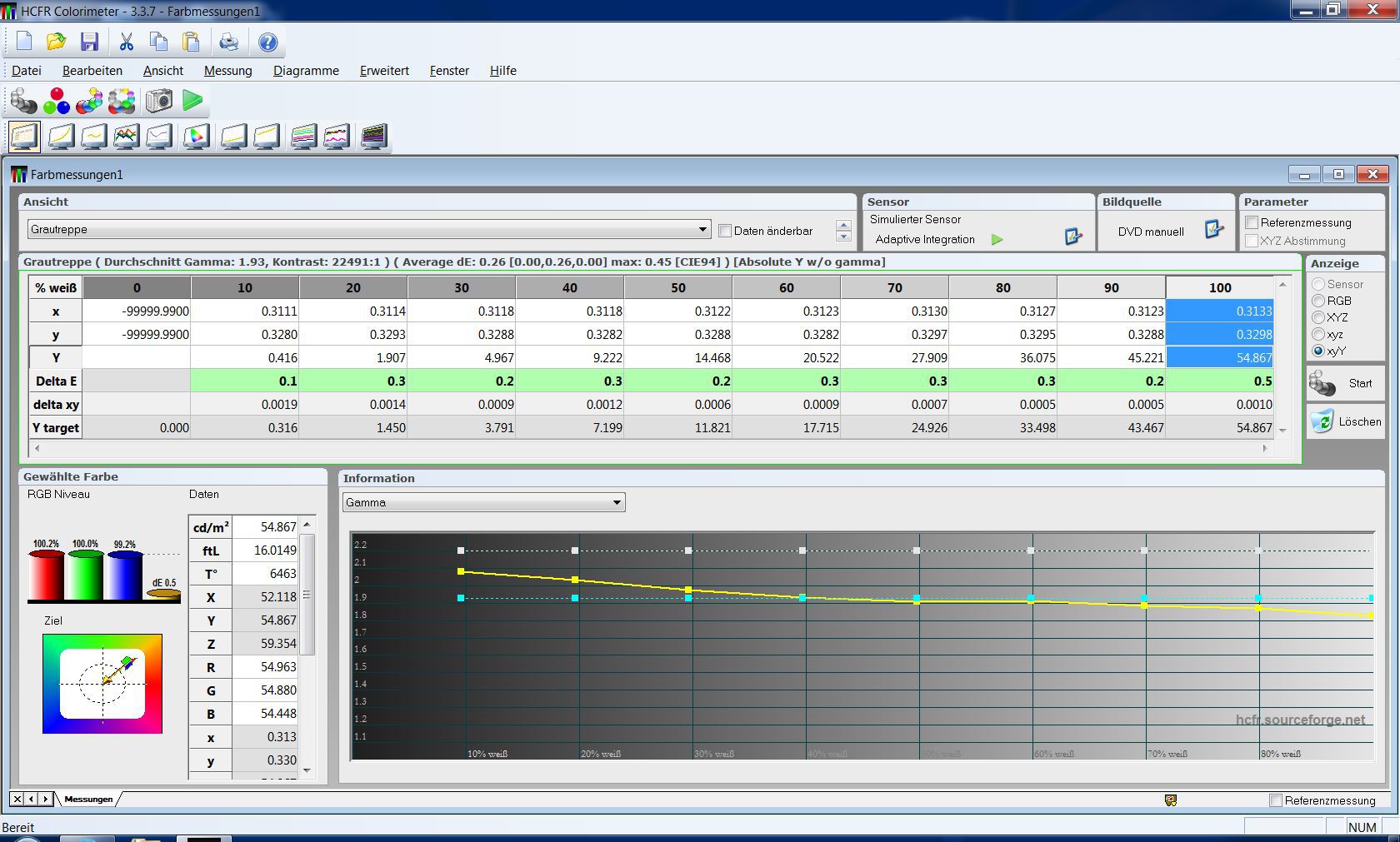Click the gray scale measurement balls icon

click(23, 101)
